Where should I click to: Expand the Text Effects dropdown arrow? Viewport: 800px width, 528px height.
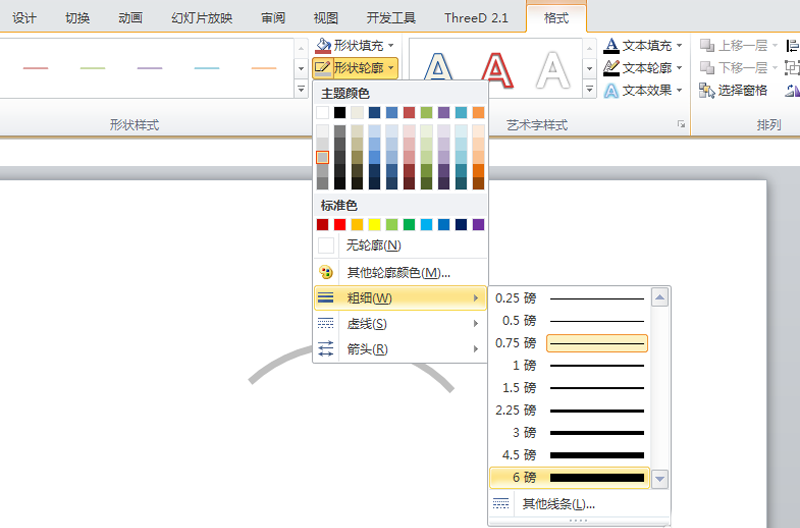click(x=679, y=91)
